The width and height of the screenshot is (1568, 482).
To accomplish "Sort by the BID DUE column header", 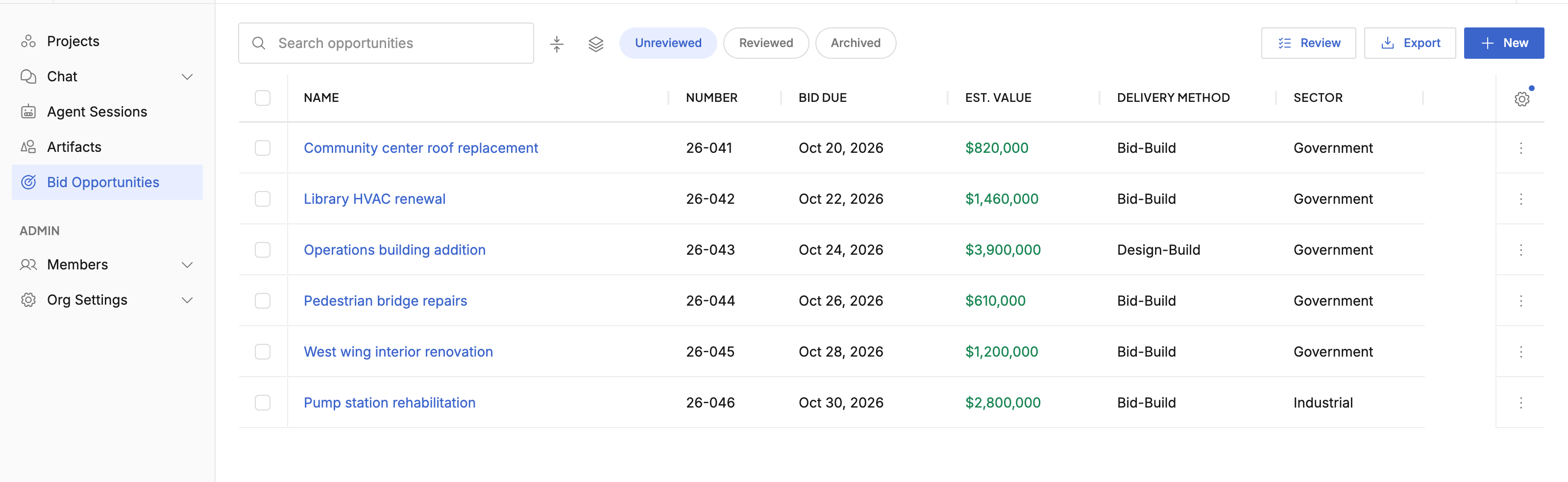I will tap(822, 98).
